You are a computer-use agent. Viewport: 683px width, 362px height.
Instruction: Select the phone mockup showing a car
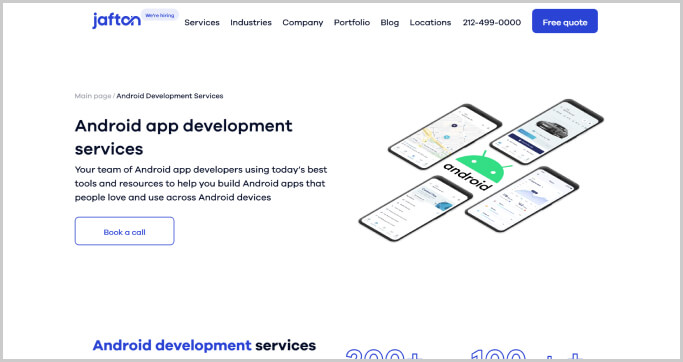[x=547, y=132]
